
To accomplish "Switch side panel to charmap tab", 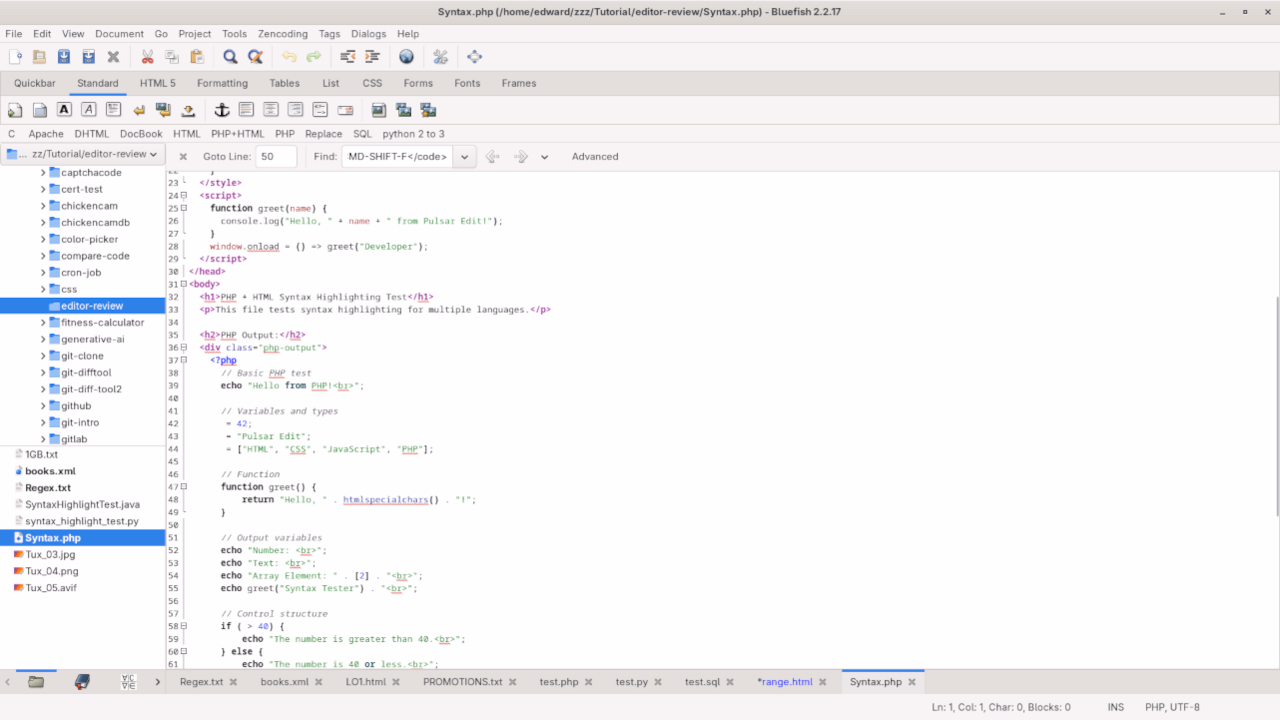I will (x=128, y=682).
